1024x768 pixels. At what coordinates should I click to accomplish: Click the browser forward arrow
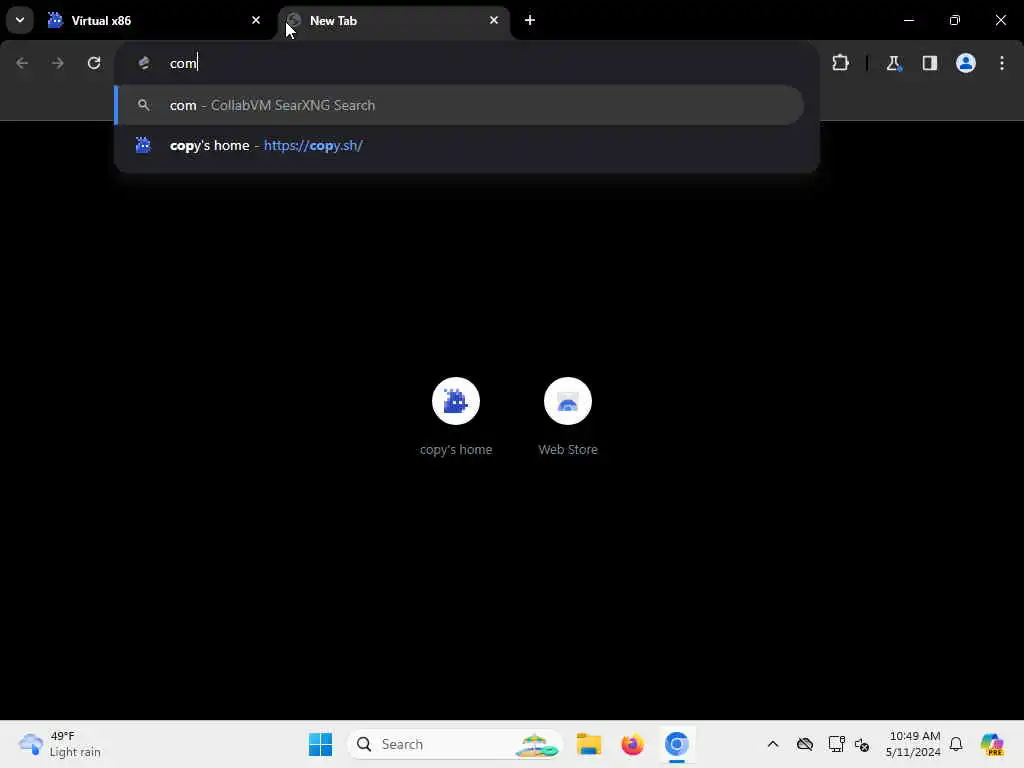click(58, 63)
